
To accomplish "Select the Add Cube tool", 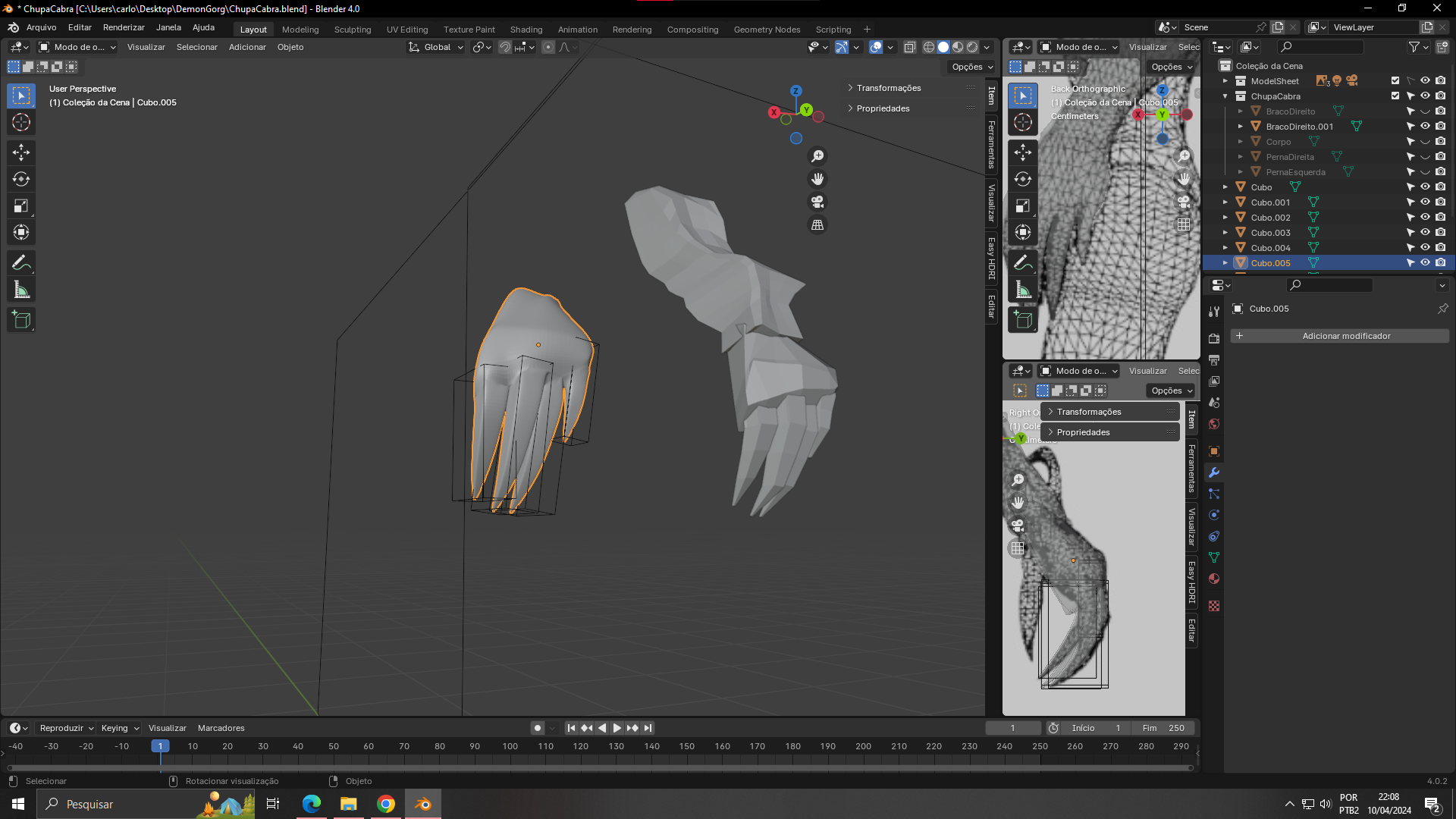I will (x=21, y=320).
